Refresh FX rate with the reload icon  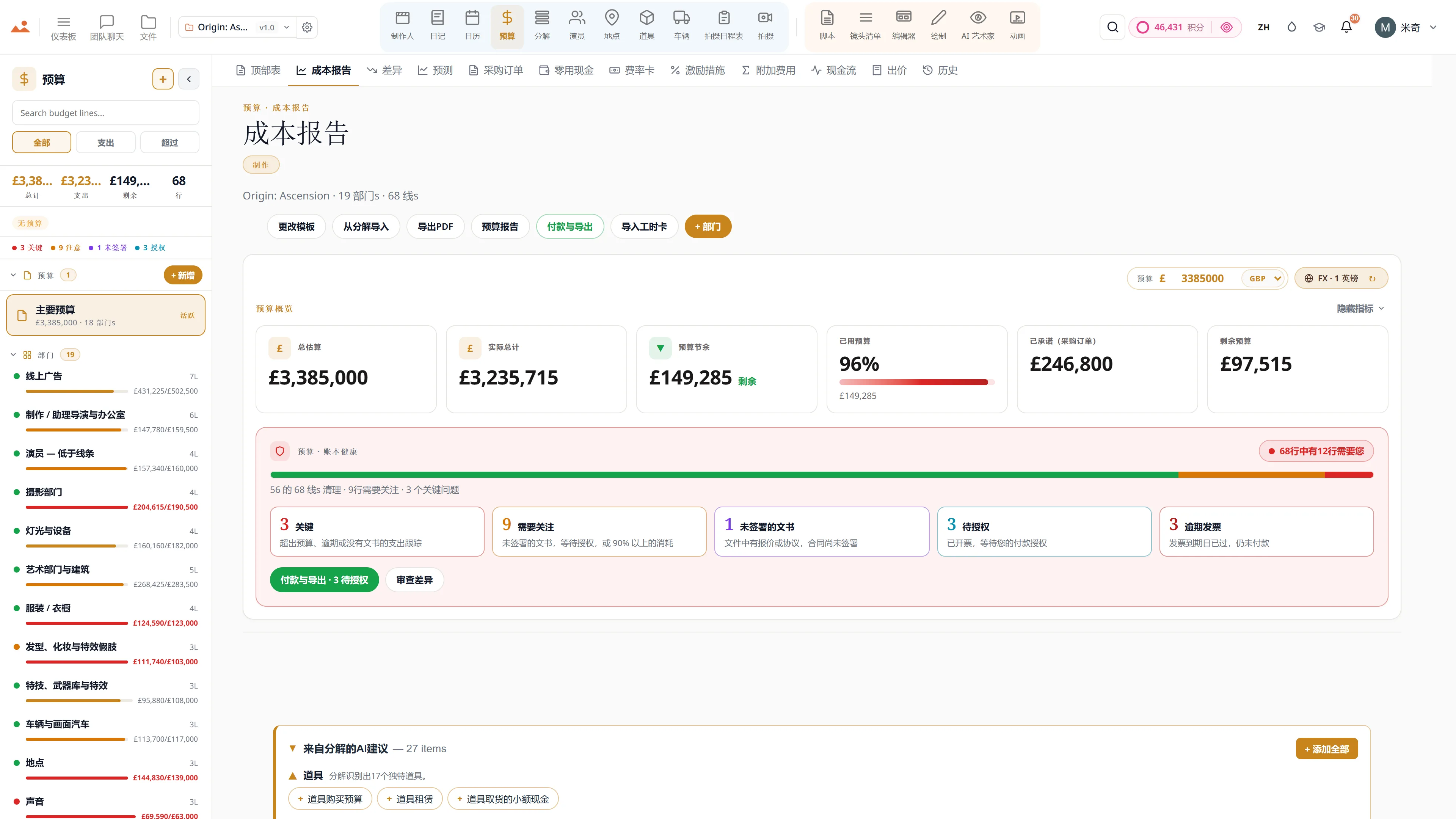pyautogui.click(x=1372, y=278)
